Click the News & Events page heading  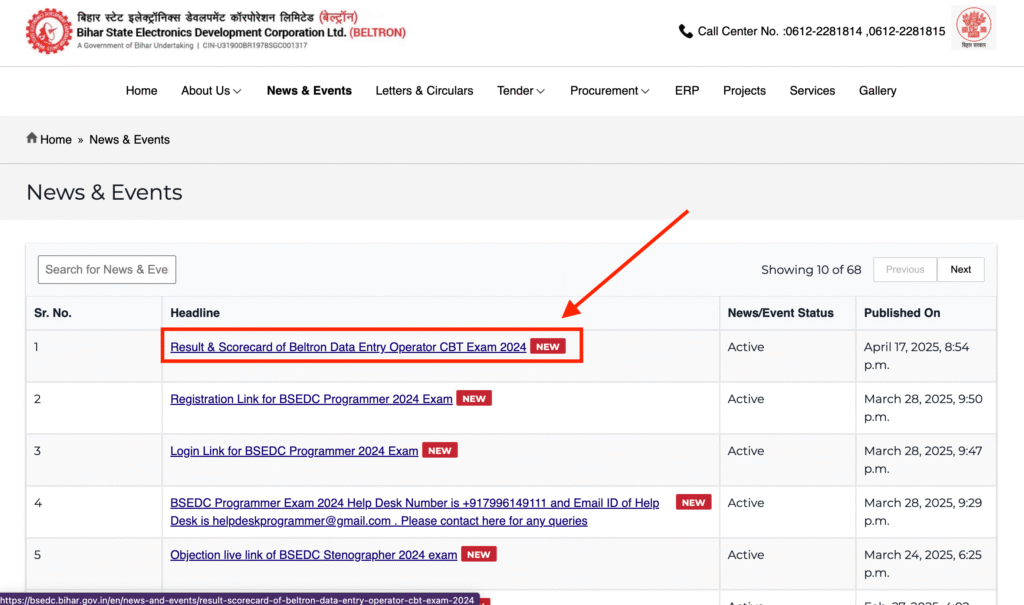pos(104,192)
